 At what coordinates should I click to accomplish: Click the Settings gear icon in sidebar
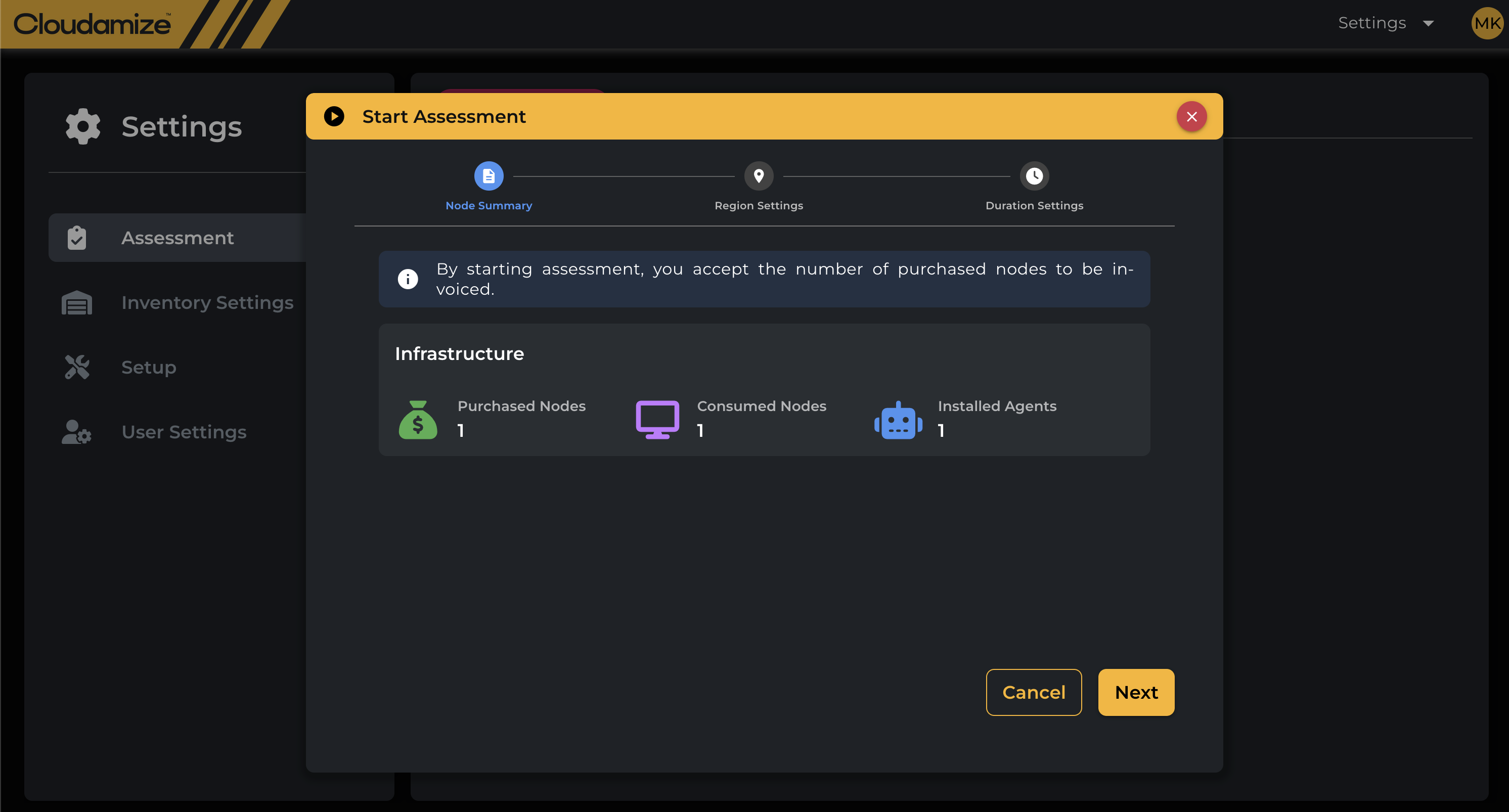click(x=82, y=126)
